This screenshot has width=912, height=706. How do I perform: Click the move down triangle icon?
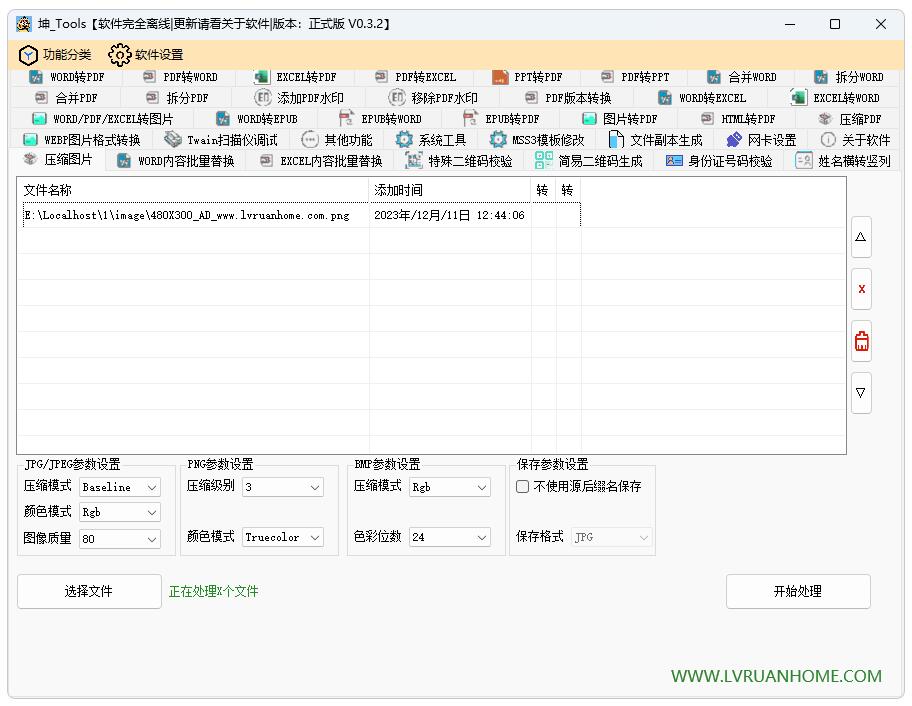click(x=861, y=393)
